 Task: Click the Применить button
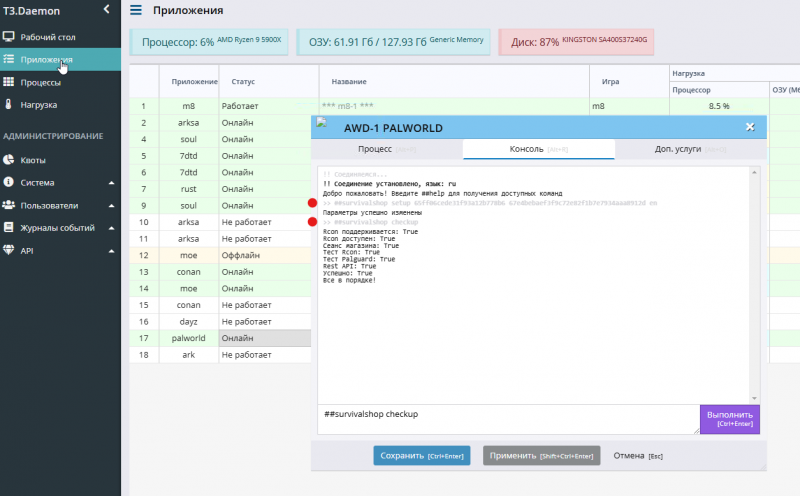tap(541, 456)
